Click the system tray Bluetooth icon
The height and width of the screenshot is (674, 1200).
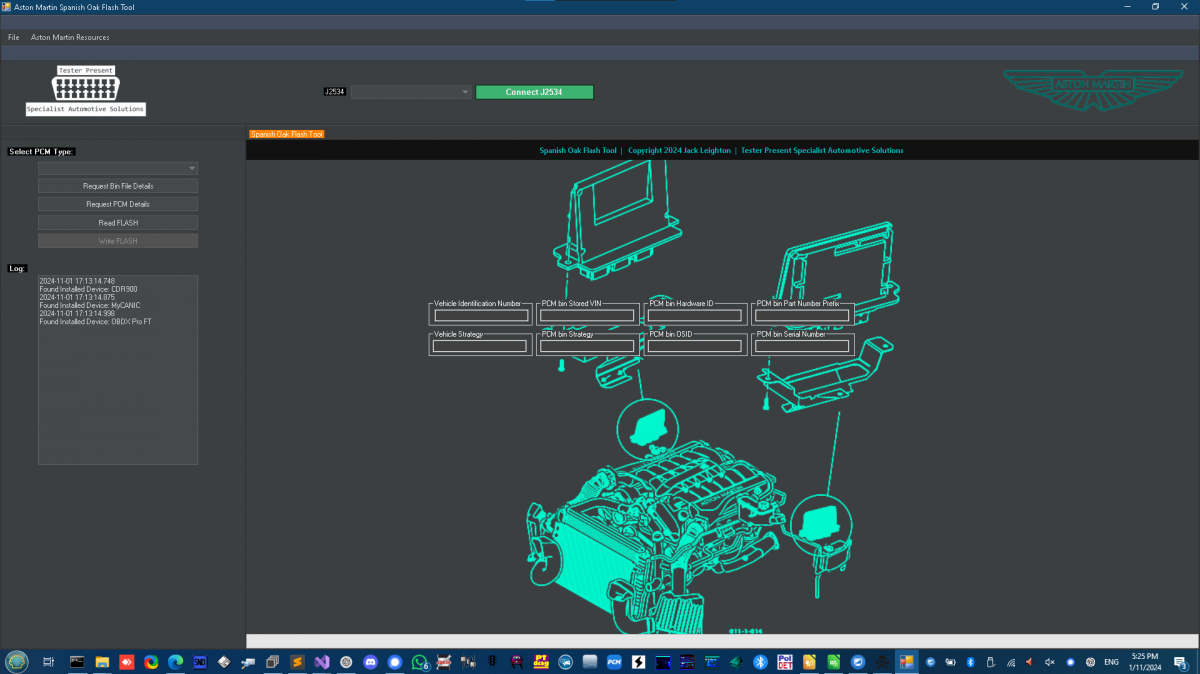[970, 662]
